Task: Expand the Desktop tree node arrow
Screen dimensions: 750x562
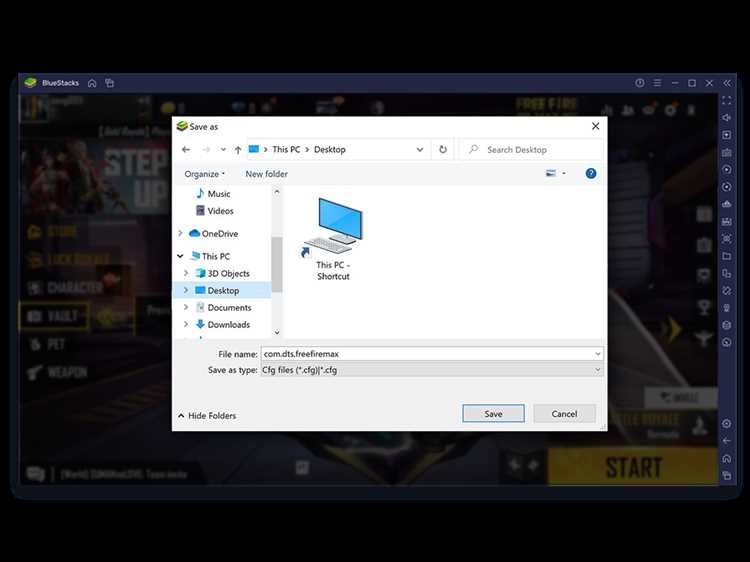Action: pyautogui.click(x=186, y=290)
